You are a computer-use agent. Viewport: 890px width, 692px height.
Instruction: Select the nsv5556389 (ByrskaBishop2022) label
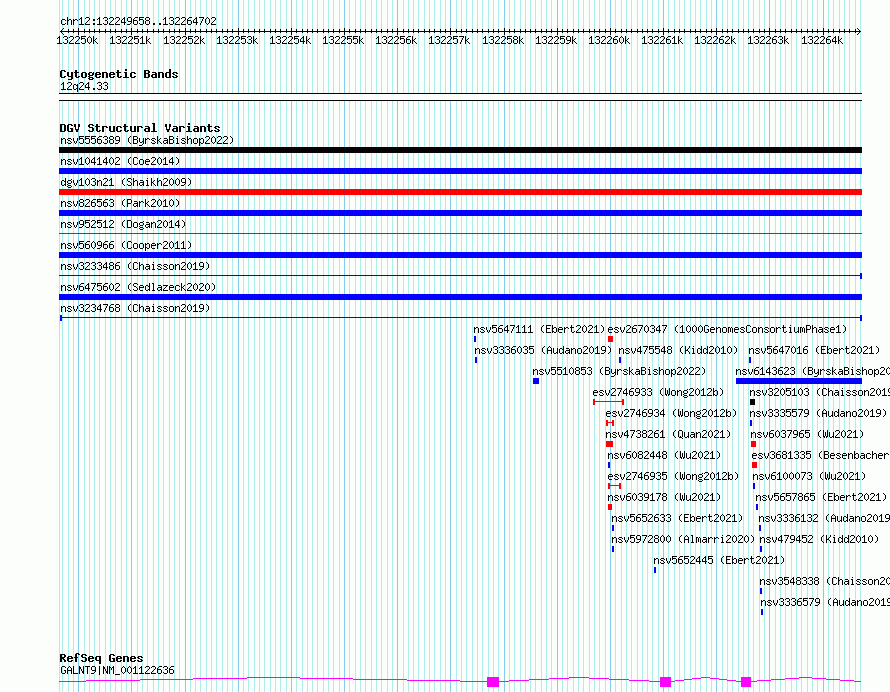point(147,140)
